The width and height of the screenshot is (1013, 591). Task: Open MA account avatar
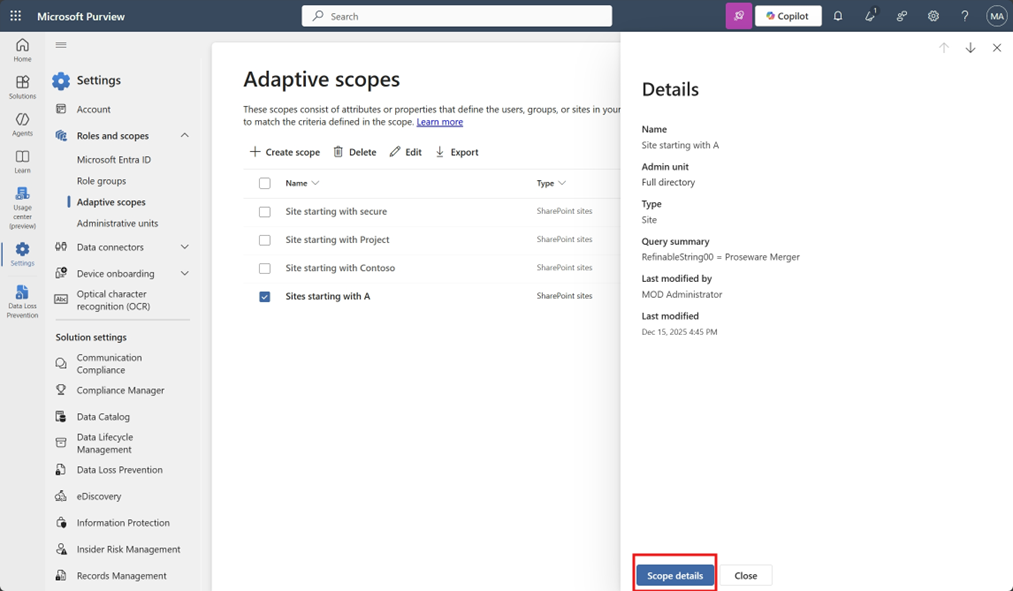click(996, 16)
